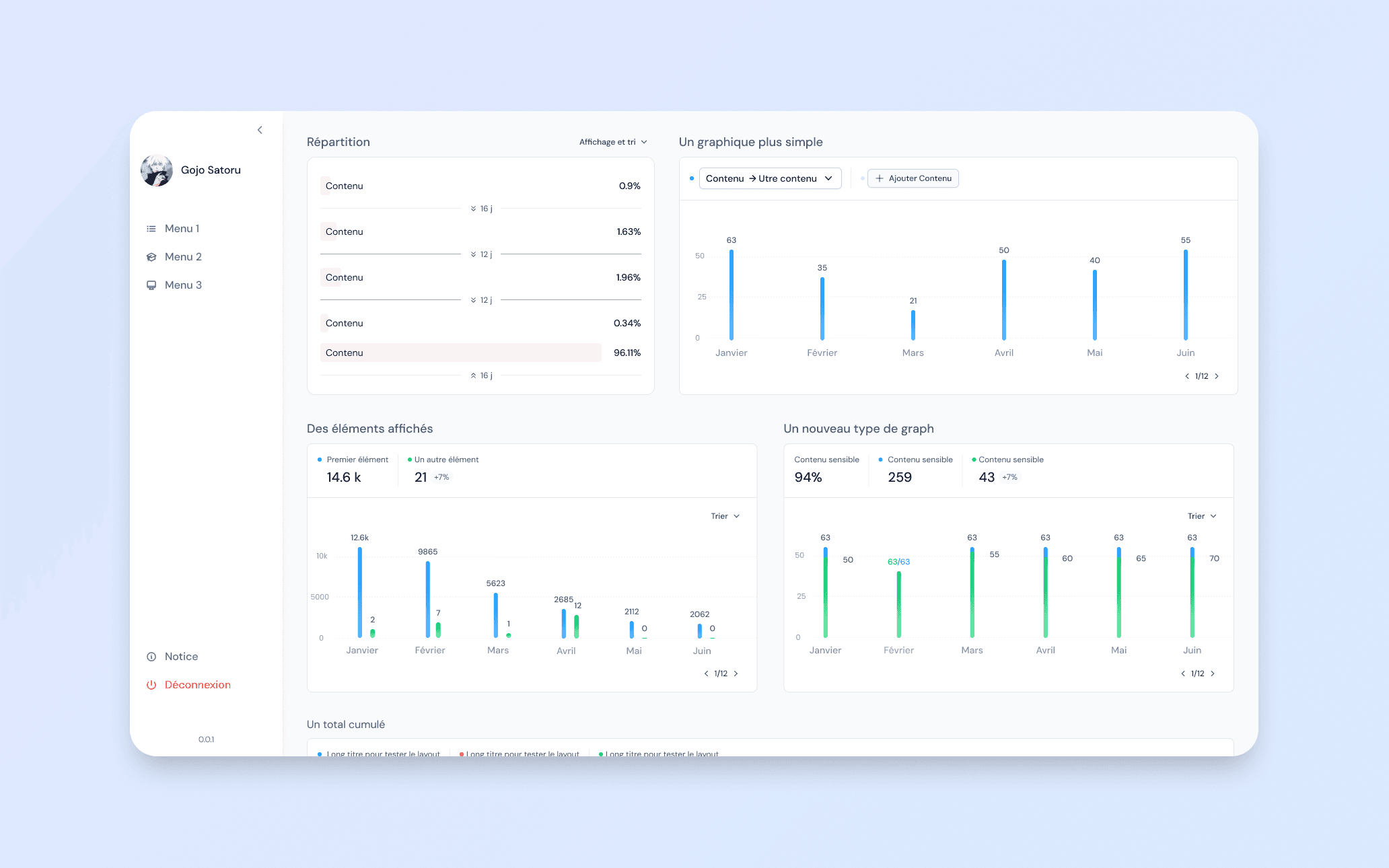1389x868 pixels.
Task: Open the Contenu → Utre contenu dropdown
Action: coord(770,178)
